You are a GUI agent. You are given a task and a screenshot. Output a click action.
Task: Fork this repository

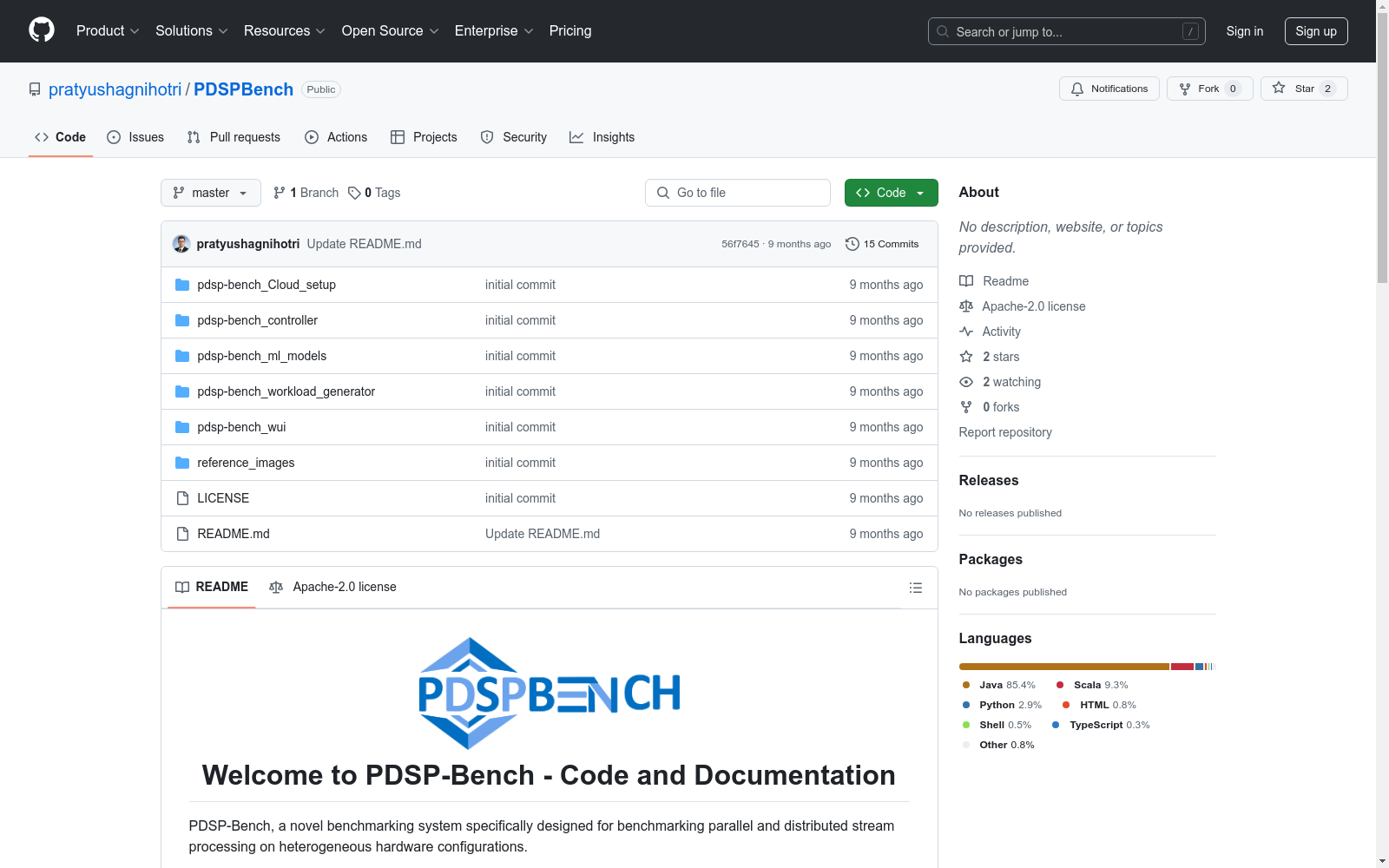1210,89
